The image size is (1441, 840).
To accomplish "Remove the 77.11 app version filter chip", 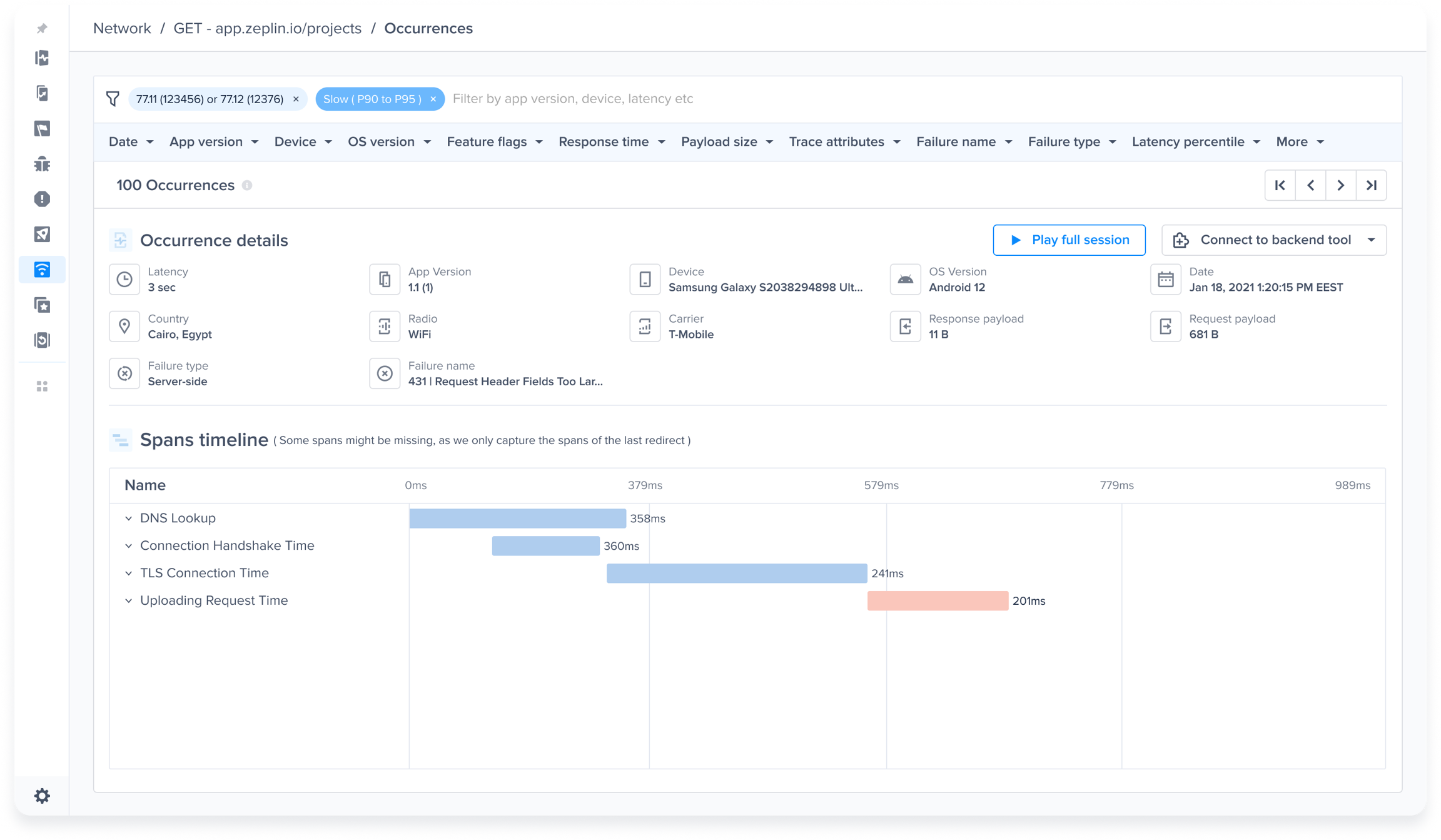I will coord(296,99).
